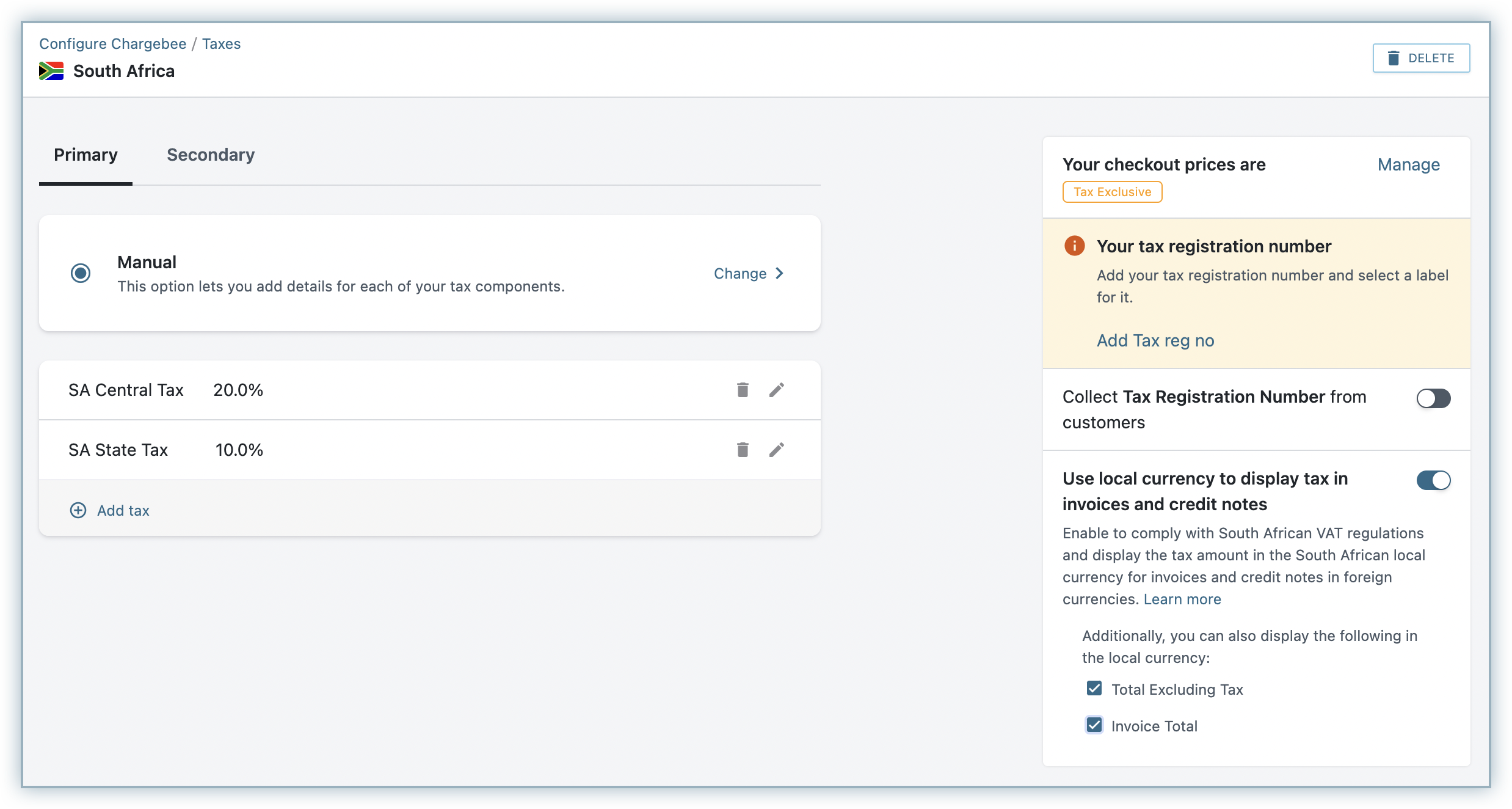The image size is (1512, 809).
Task: Expand Change option chevron for Manual
Action: [779, 273]
